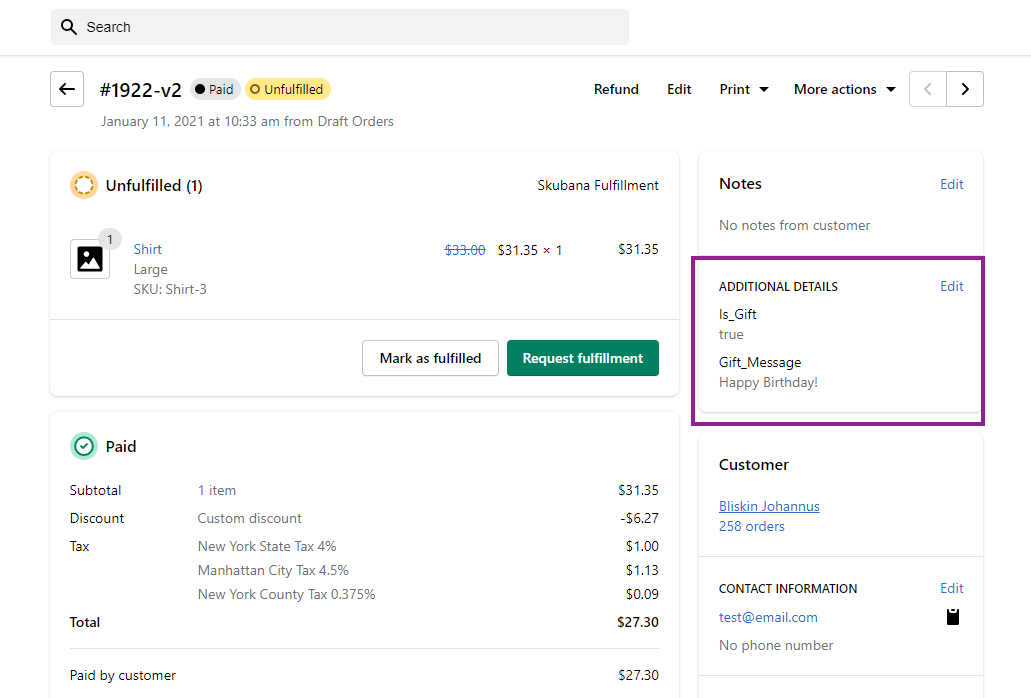Click the search magnifier icon
The image size is (1031, 698).
click(68, 27)
